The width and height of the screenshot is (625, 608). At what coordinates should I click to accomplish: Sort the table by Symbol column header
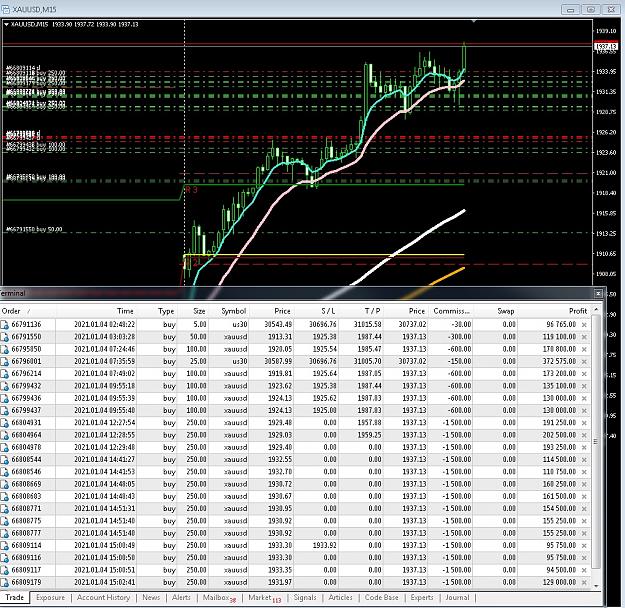(x=234, y=311)
